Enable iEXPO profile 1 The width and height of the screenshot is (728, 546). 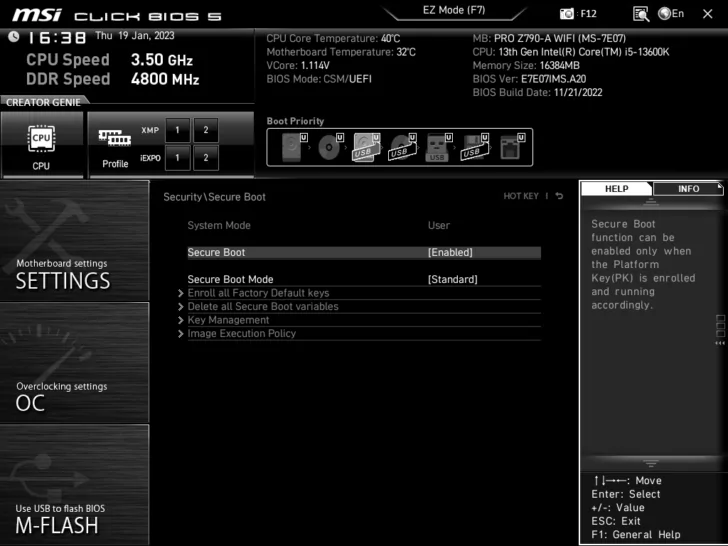[x=177, y=158]
